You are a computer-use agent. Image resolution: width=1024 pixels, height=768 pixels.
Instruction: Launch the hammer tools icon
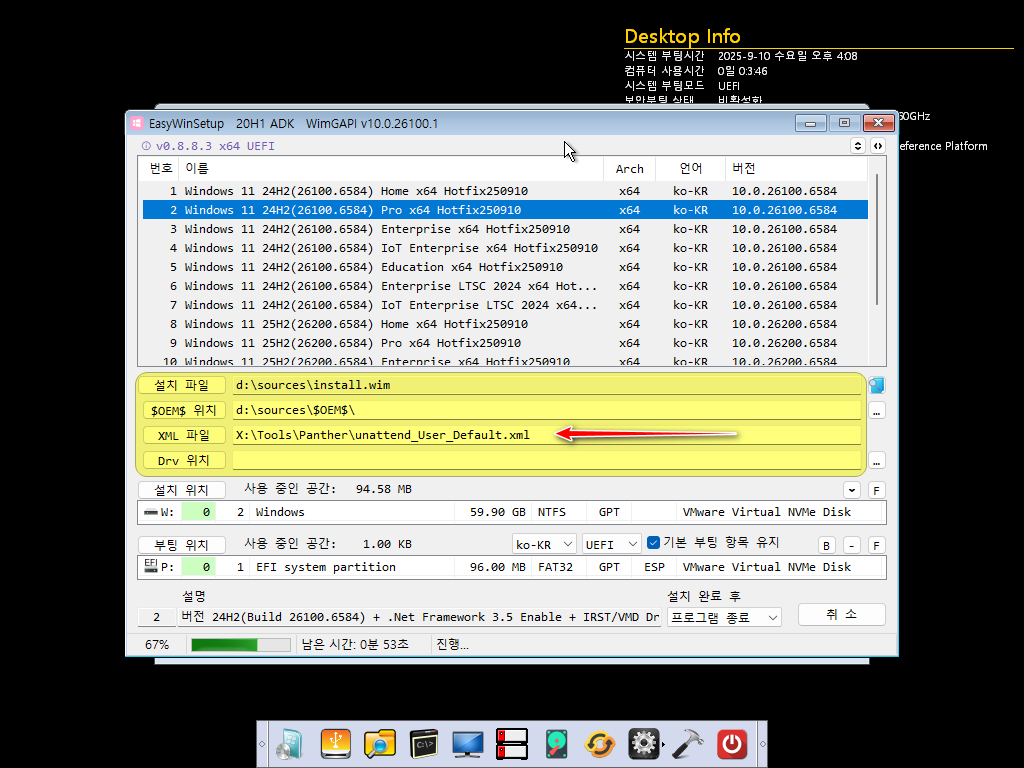(x=687, y=744)
